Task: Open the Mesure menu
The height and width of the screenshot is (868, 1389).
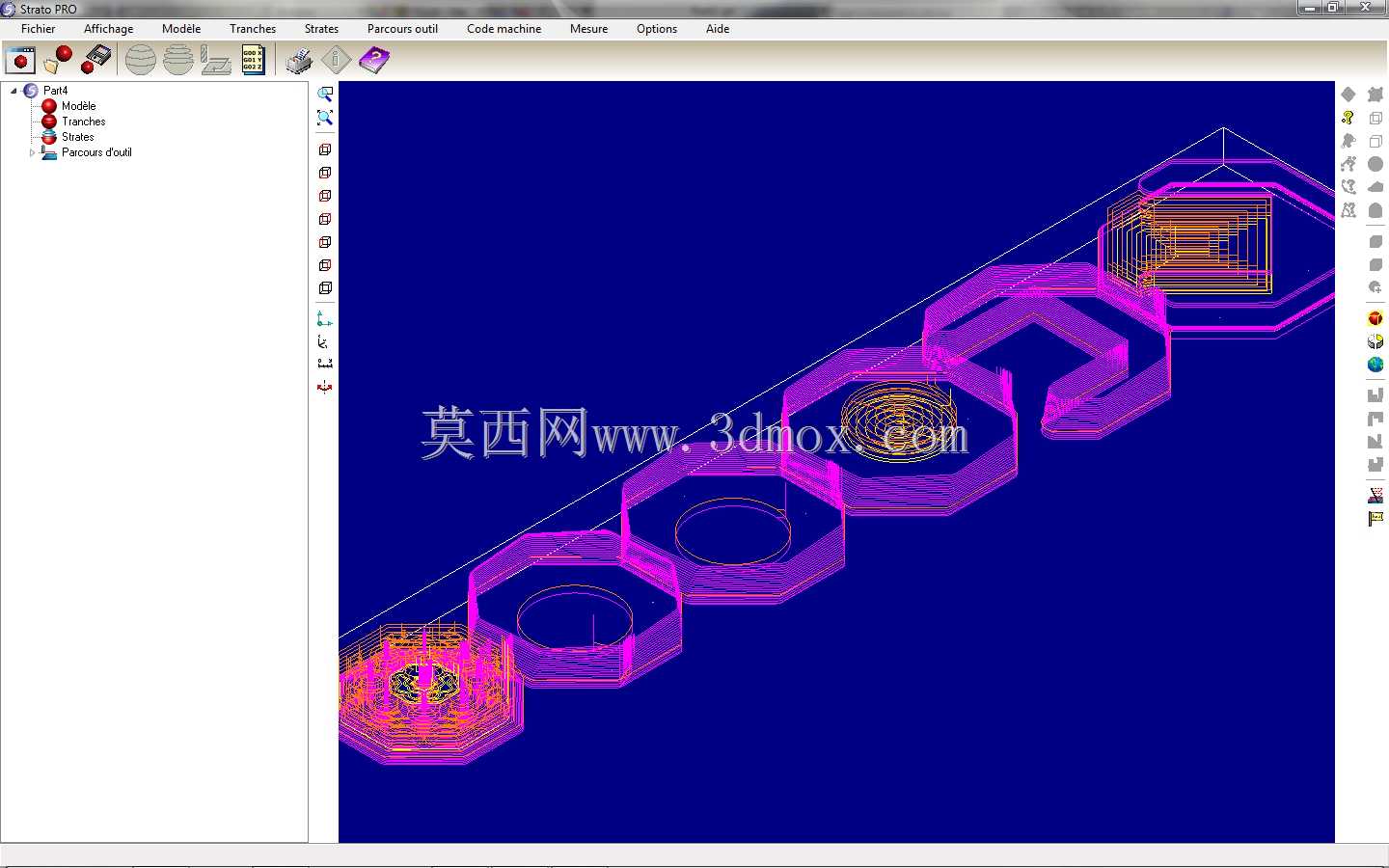Action: 588,29
